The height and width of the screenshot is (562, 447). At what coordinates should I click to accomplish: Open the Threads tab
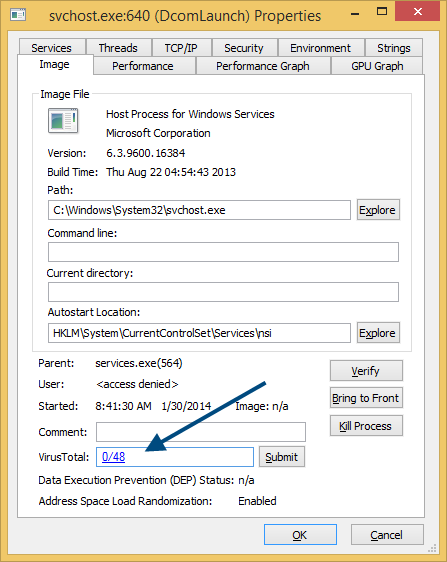tap(118, 48)
